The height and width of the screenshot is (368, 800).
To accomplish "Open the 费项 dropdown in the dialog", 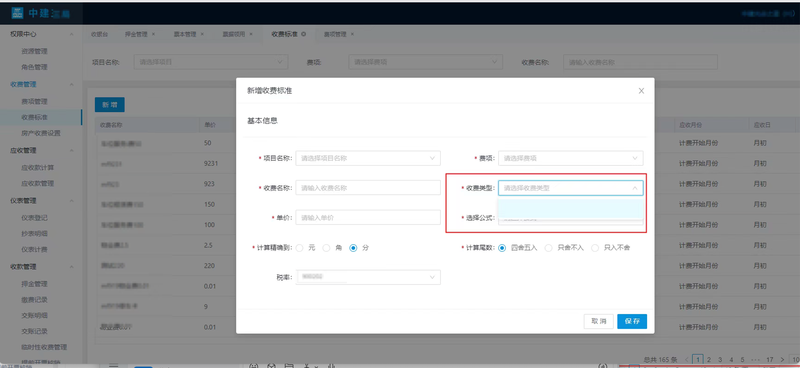I will pyautogui.click(x=570, y=158).
